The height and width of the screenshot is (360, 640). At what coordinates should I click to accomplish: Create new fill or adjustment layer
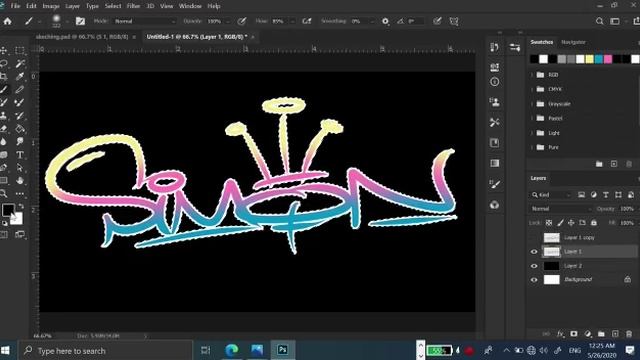tap(588, 334)
